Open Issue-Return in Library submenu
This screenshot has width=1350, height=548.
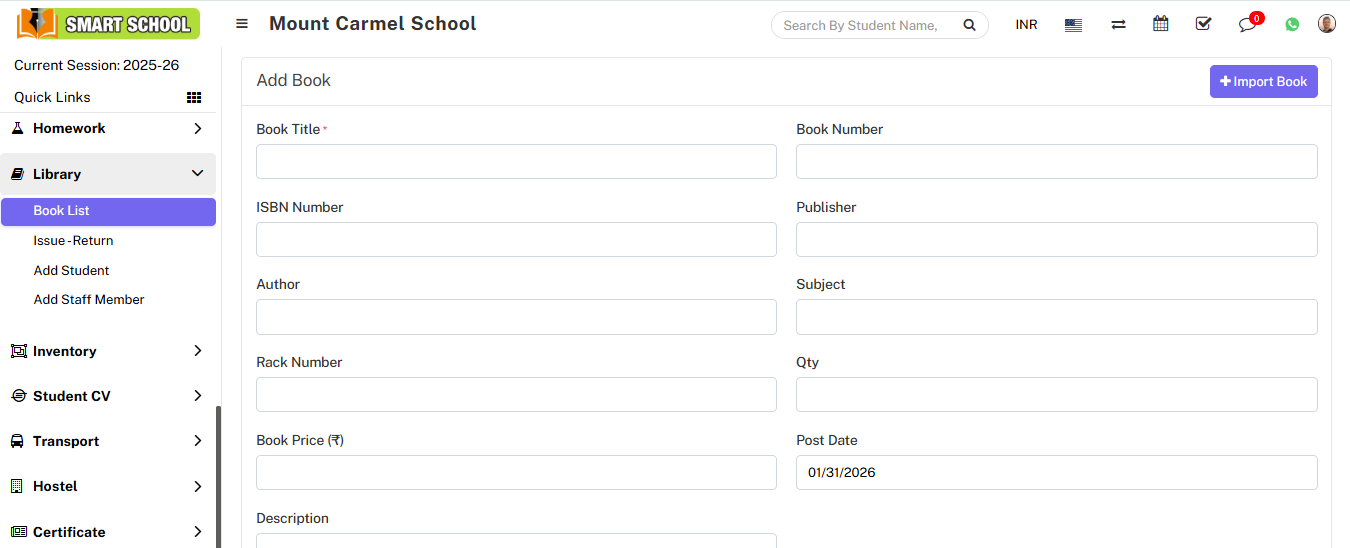pyautogui.click(x=73, y=241)
